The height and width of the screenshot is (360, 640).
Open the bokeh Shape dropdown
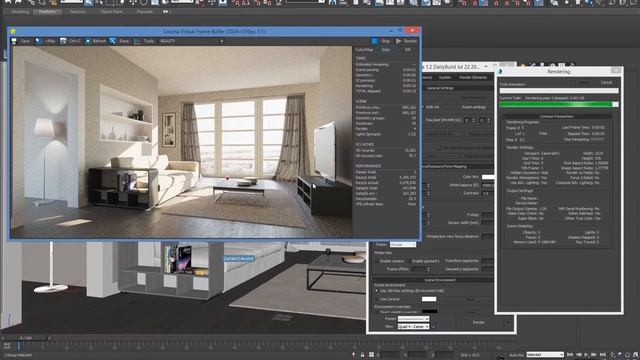point(402,244)
